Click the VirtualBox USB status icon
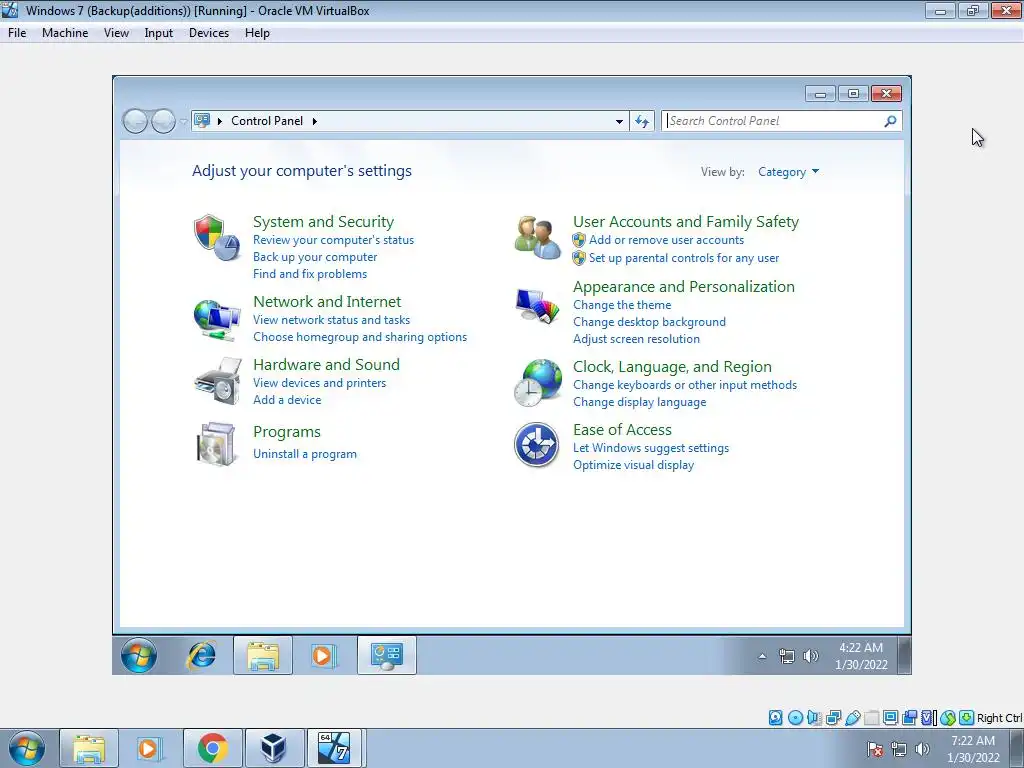 (852, 718)
